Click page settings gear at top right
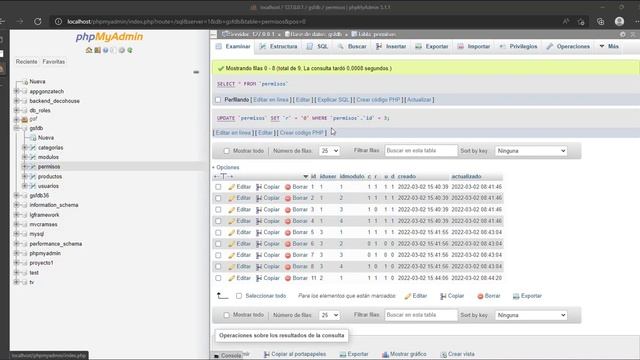Viewport: 640px width, 360px height. (622, 34)
